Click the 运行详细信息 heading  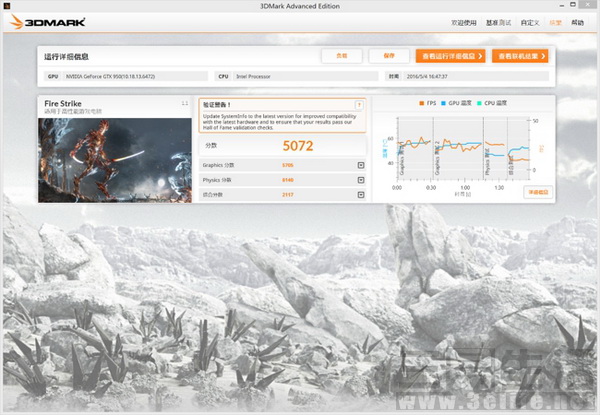[x=66, y=57]
